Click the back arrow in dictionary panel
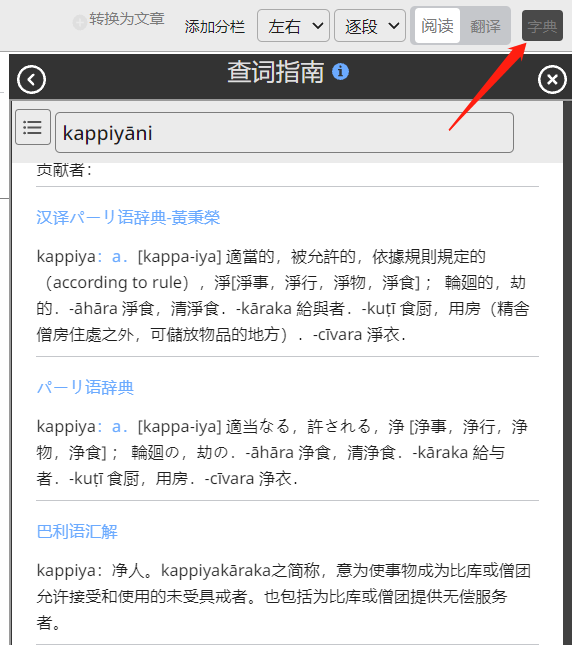This screenshot has height=645, width=572. 31,79
